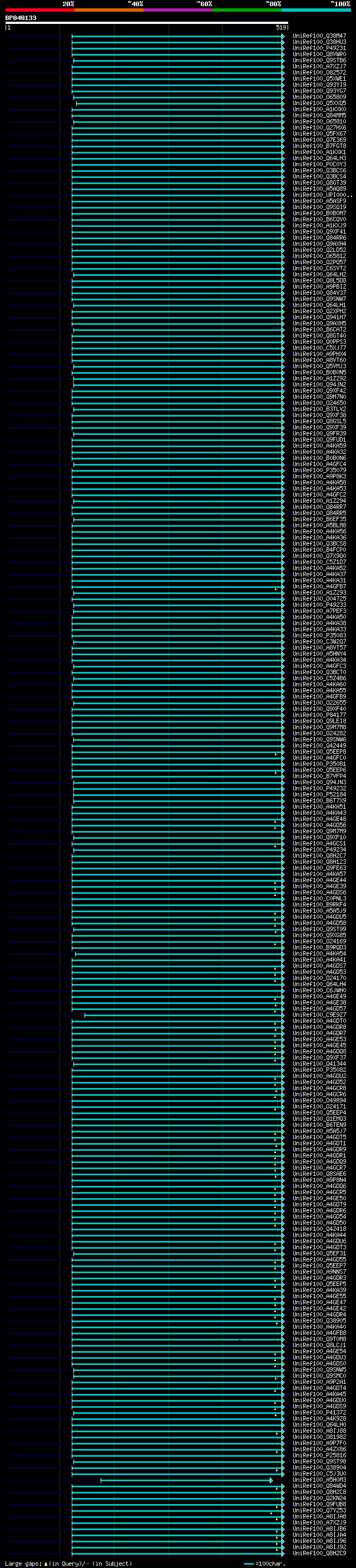Viewport: 356px width, 1568px height.
Task: Click the 519 query length label
Action: click(280, 27)
